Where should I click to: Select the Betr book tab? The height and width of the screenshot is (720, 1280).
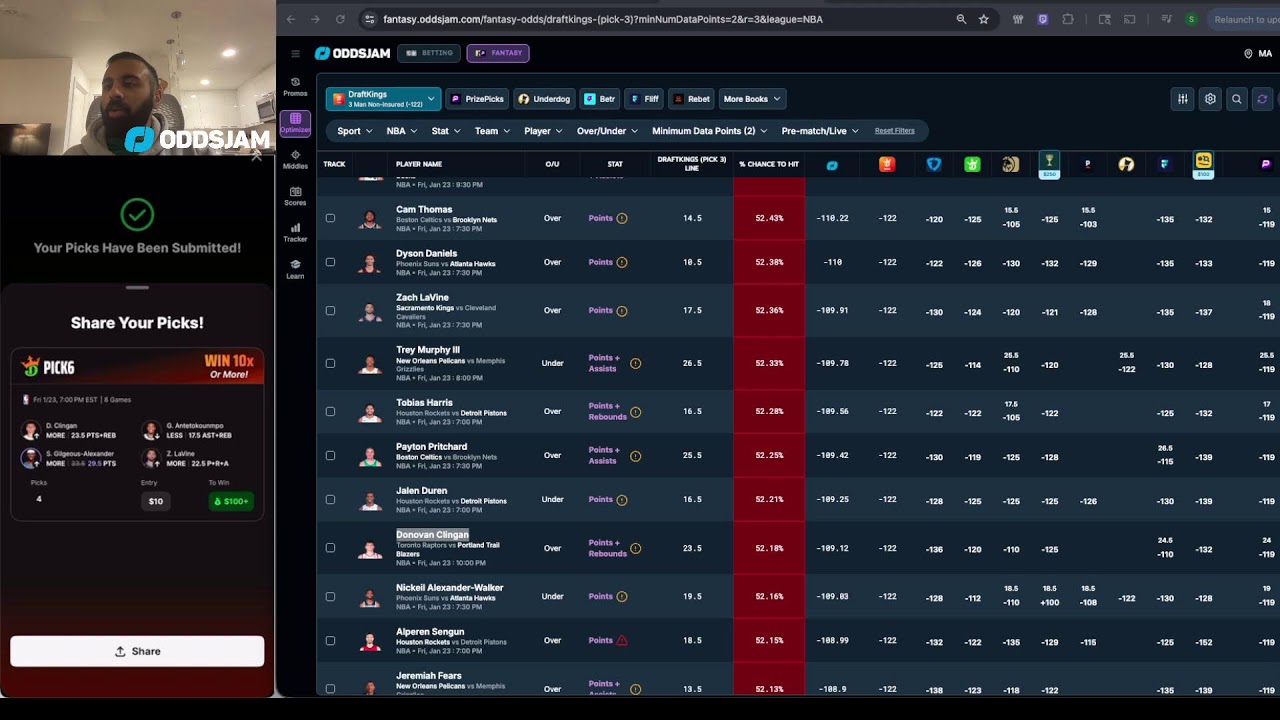(x=599, y=99)
